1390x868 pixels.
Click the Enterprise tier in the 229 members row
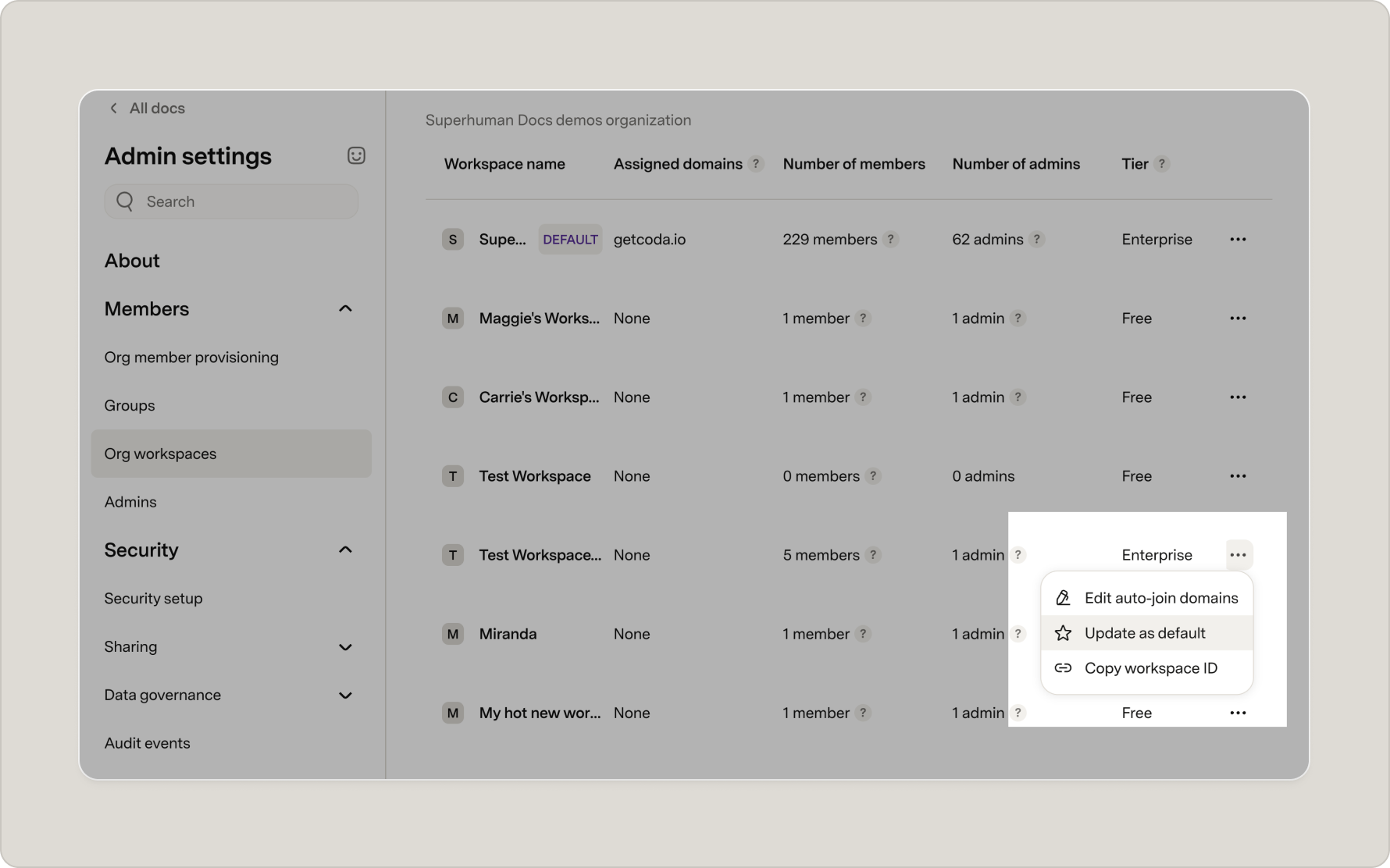(x=1157, y=240)
